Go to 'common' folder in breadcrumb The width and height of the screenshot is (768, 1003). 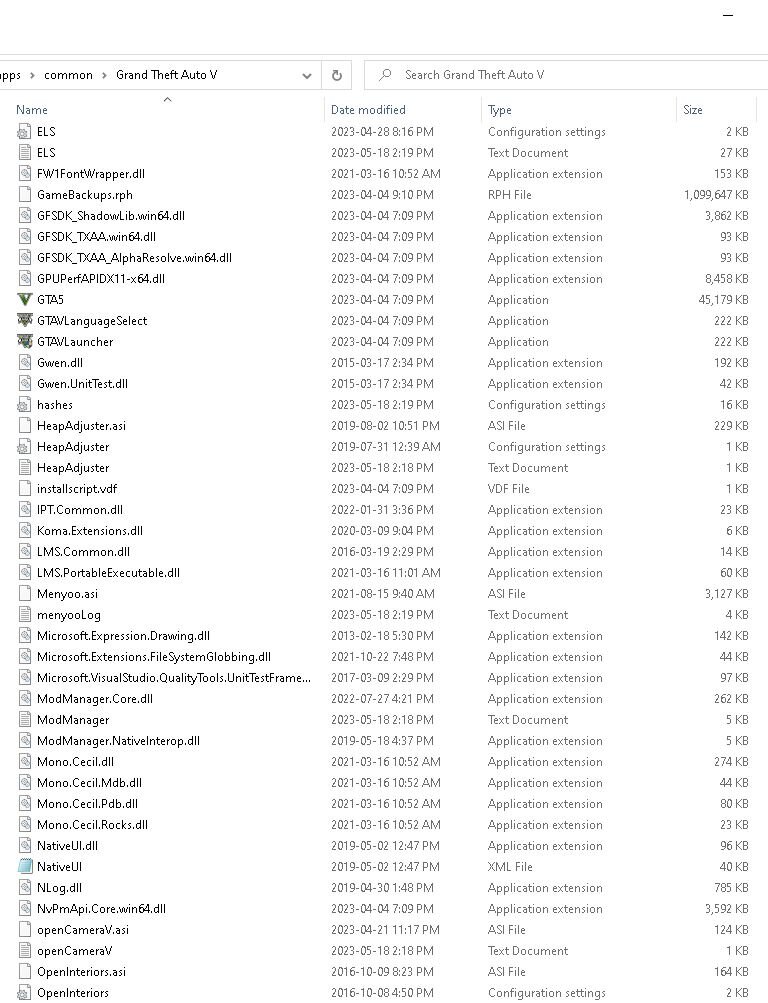click(68, 75)
